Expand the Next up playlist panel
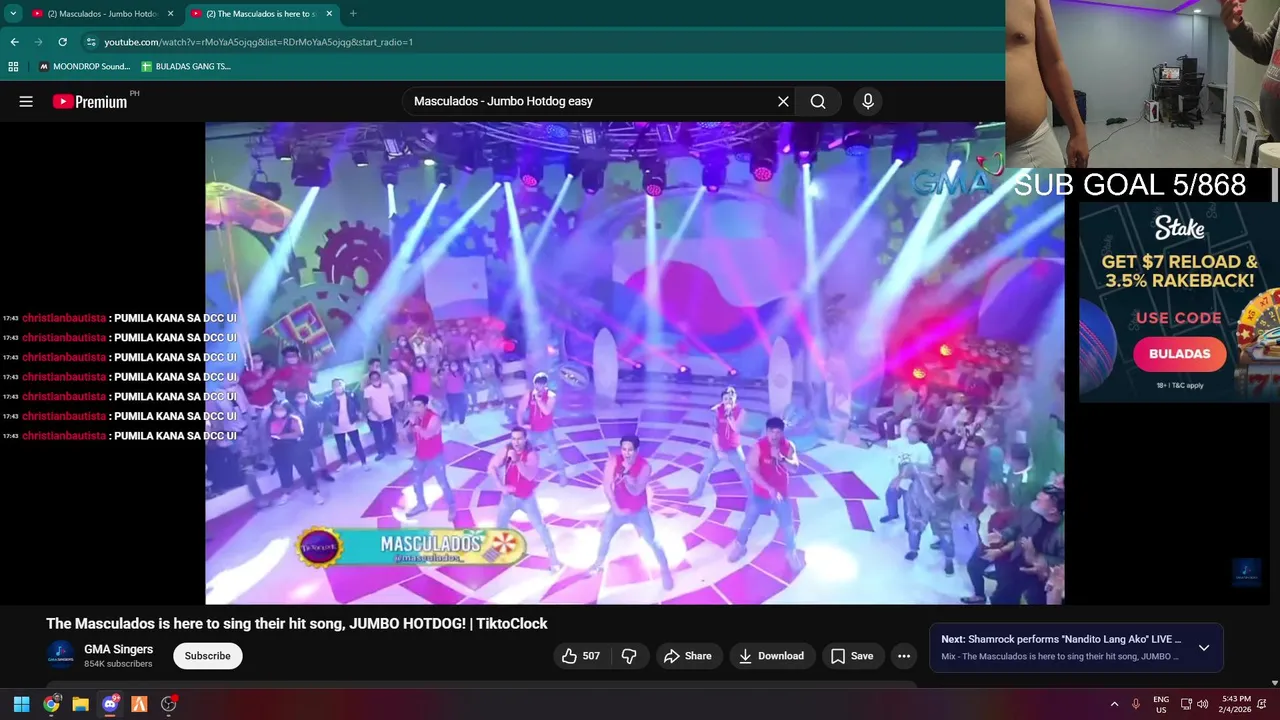Screen dimensions: 1280x720 1204,648
